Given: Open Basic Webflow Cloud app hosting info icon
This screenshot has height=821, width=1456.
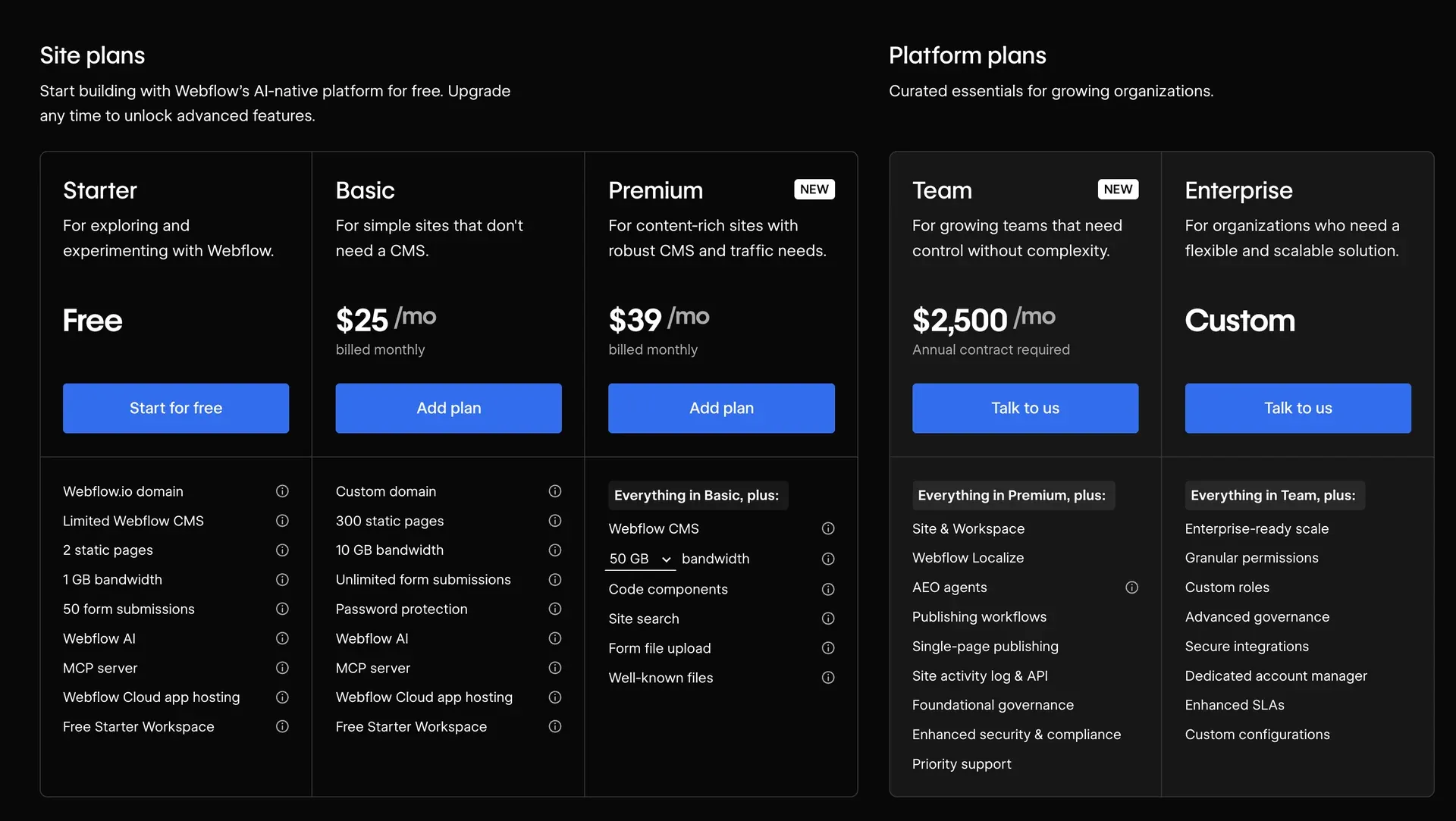Looking at the screenshot, I should click(x=555, y=697).
